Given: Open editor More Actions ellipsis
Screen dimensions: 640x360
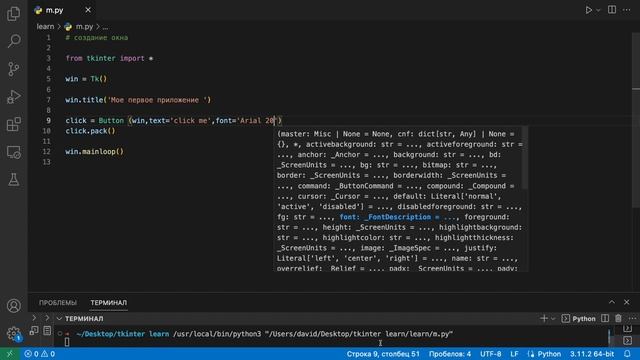Looking at the screenshot, I should [x=627, y=10].
